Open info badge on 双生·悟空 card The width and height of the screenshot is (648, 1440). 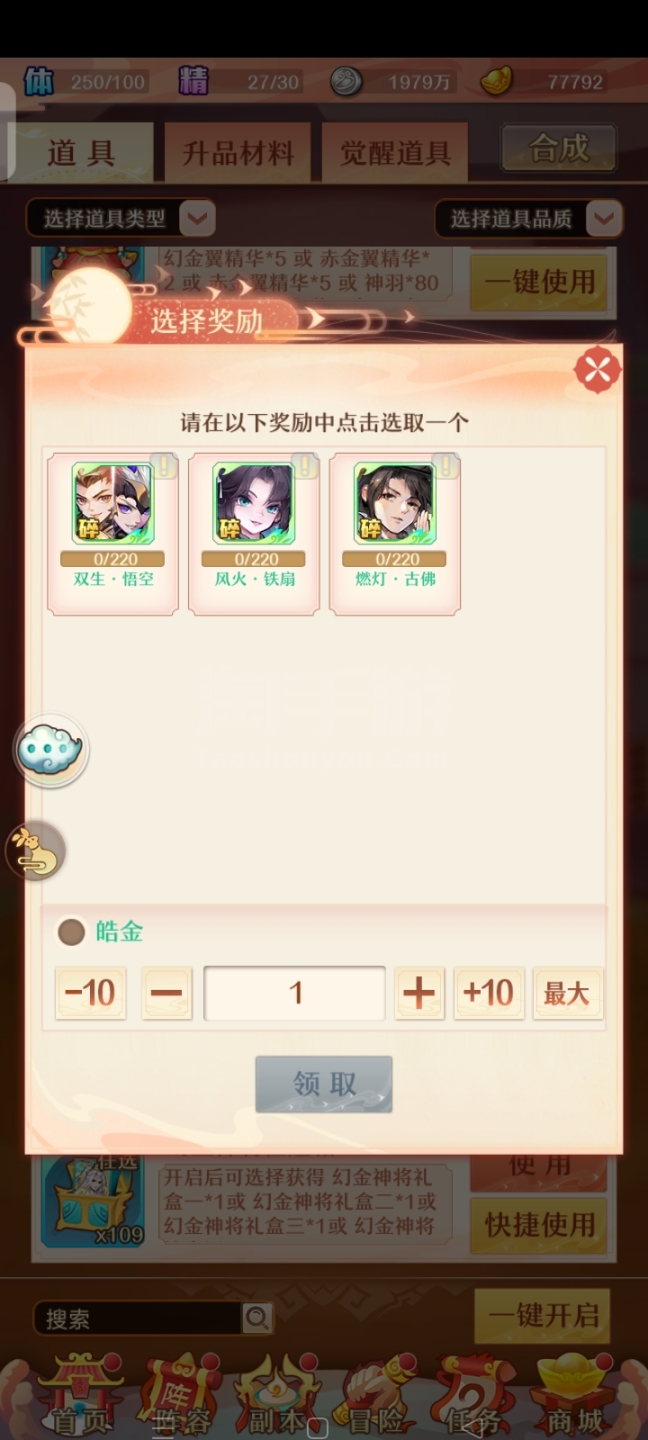coord(163,466)
